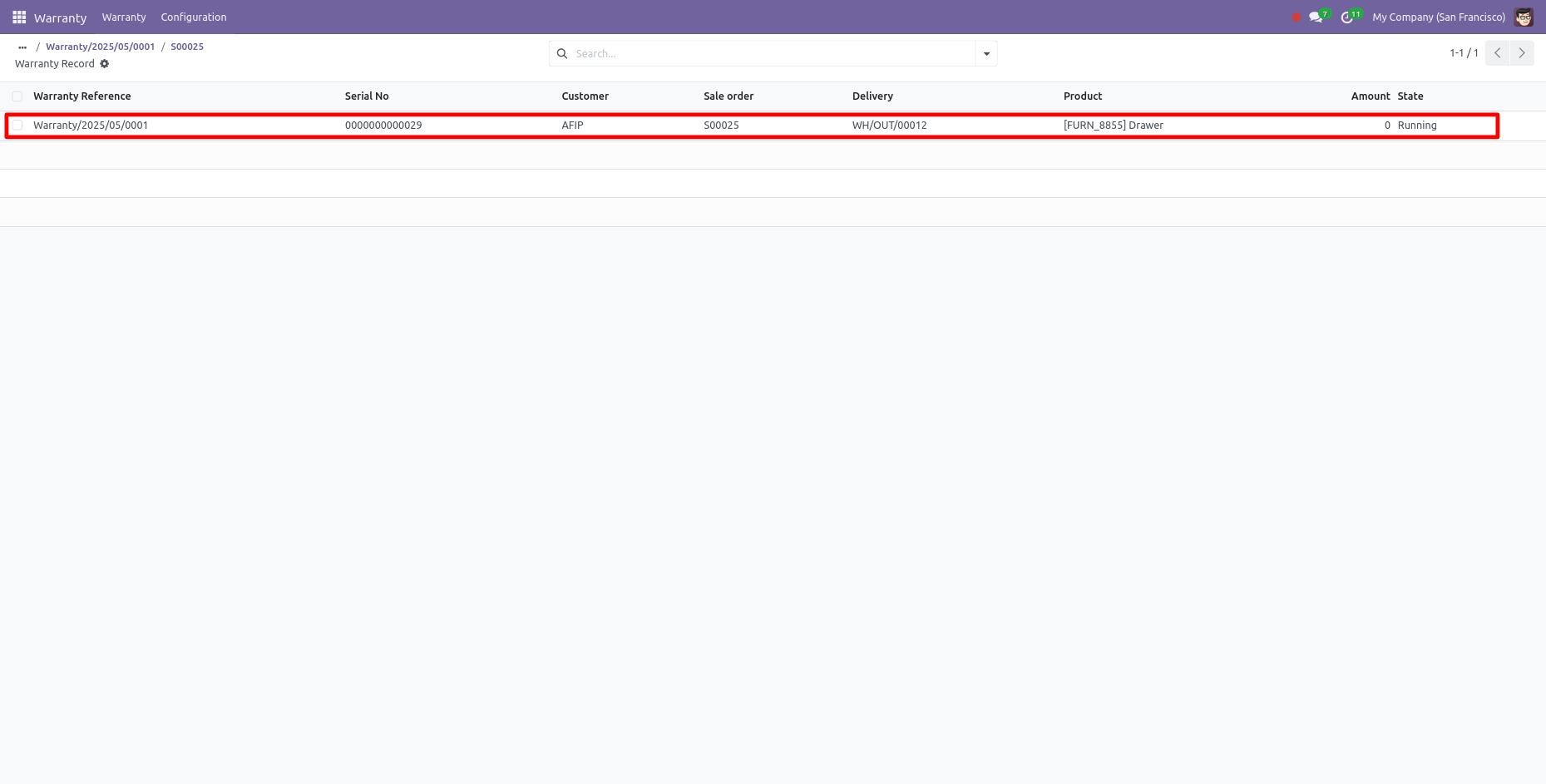
Task: Sort by Customer column header
Action: (x=585, y=96)
